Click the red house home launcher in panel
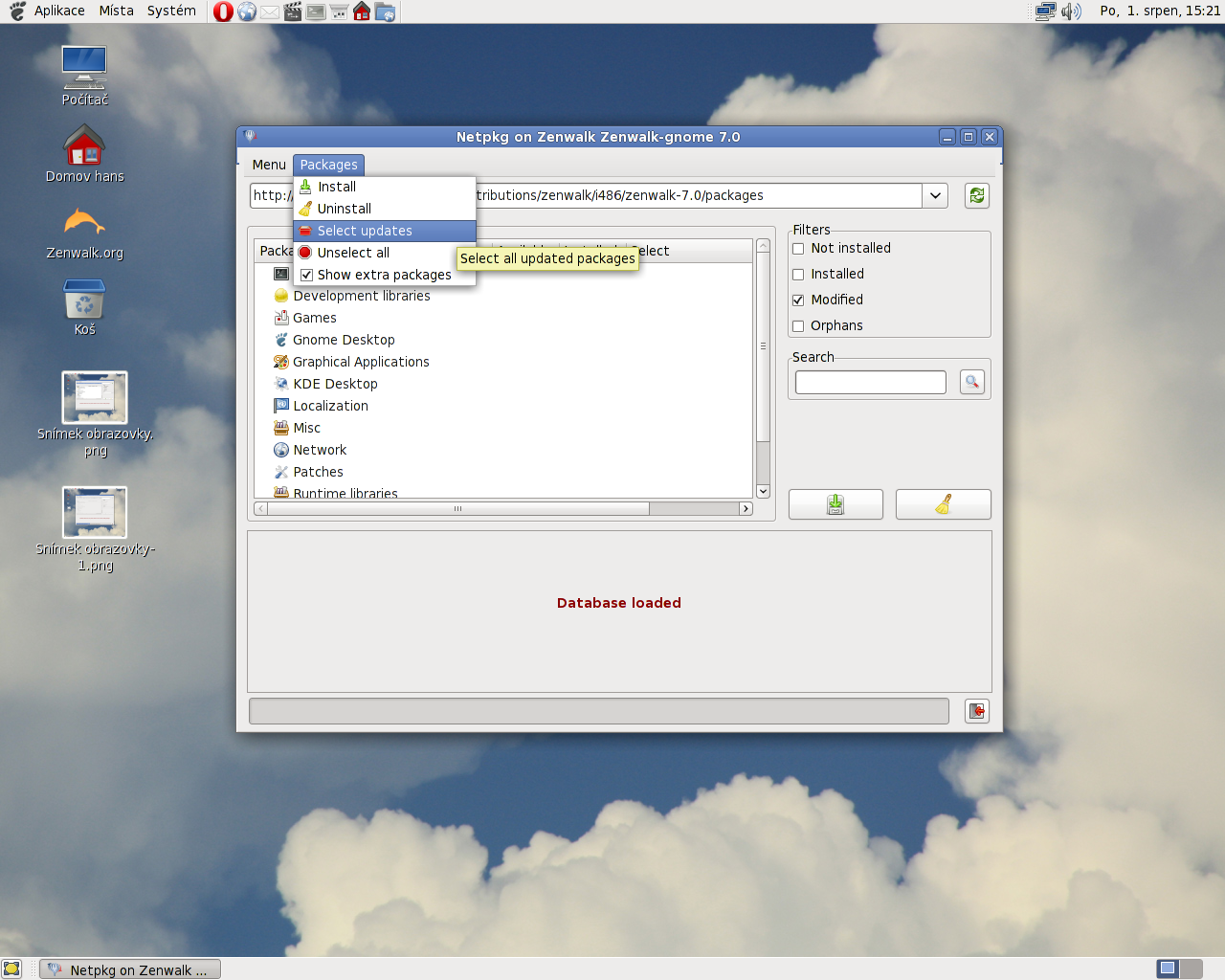Viewport: 1225px width, 980px height. pyautogui.click(x=362, y=11)
